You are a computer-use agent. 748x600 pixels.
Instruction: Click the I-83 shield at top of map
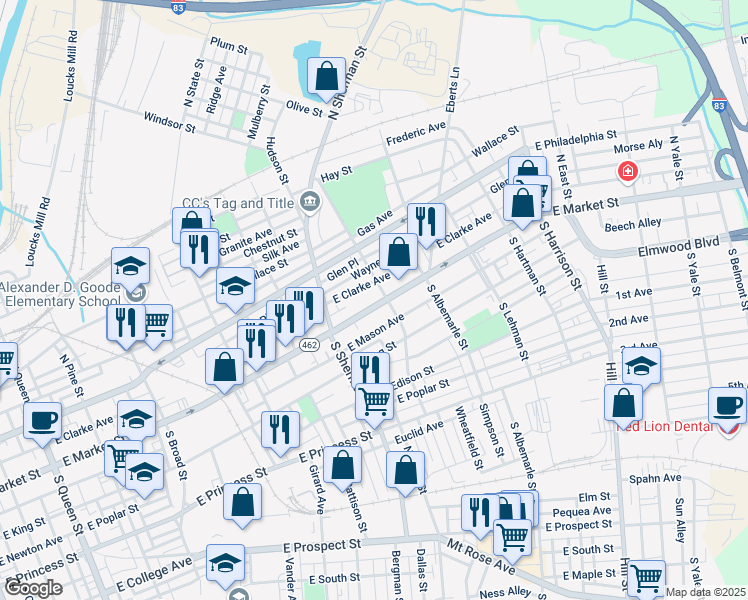coord(178,7)
